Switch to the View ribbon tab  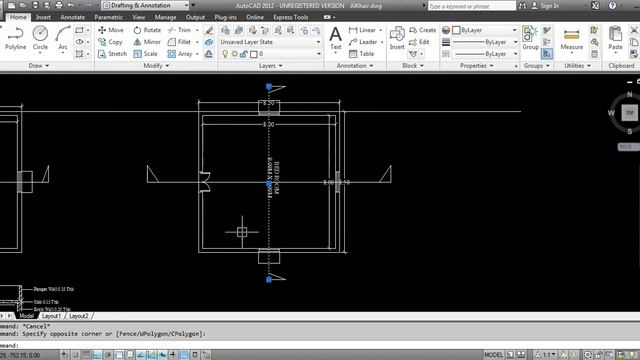point(139,17)
